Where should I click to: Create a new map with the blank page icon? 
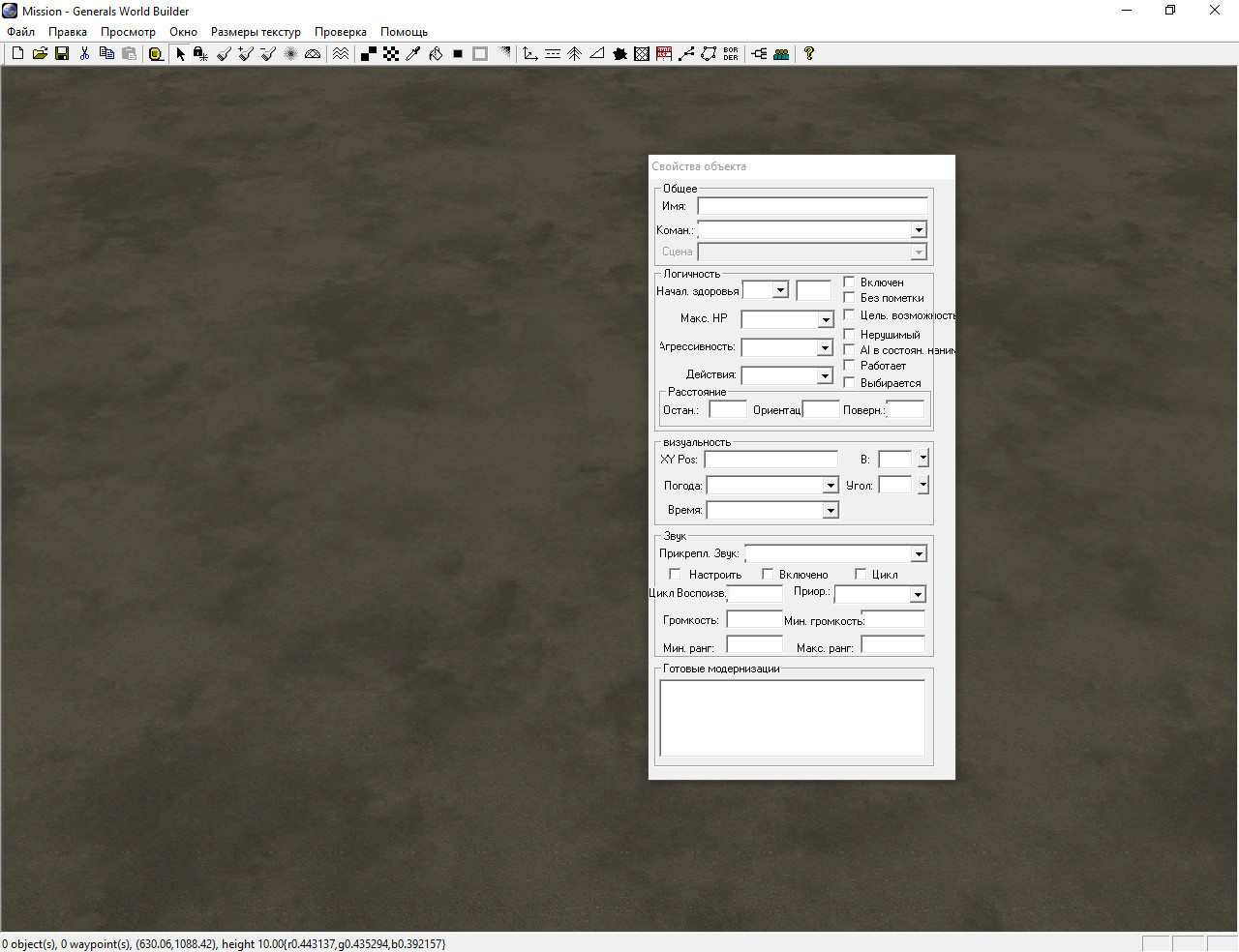click(17, 54)
